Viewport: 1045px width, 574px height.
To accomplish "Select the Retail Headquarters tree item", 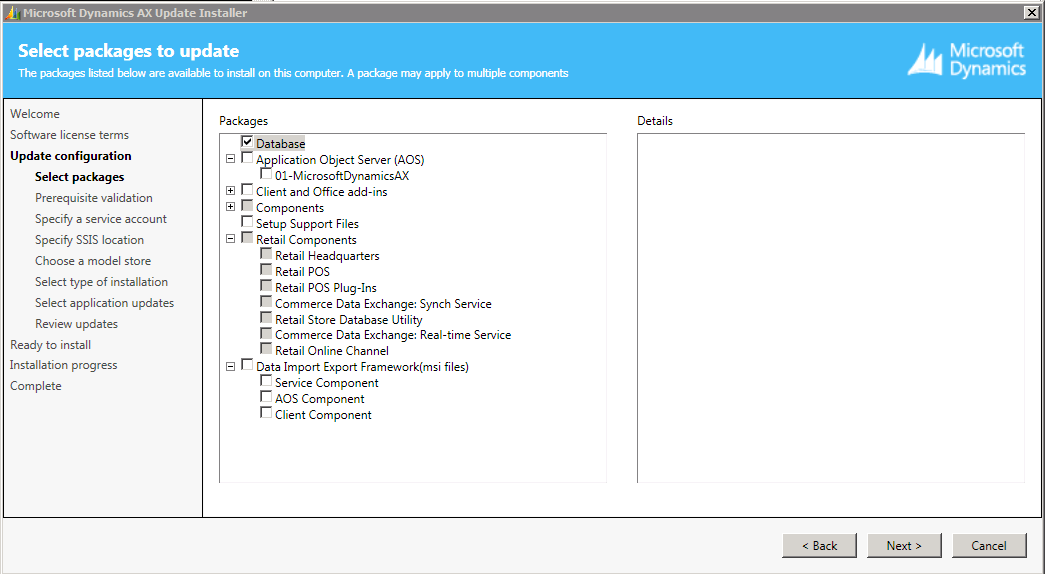I will coord(327,256).
